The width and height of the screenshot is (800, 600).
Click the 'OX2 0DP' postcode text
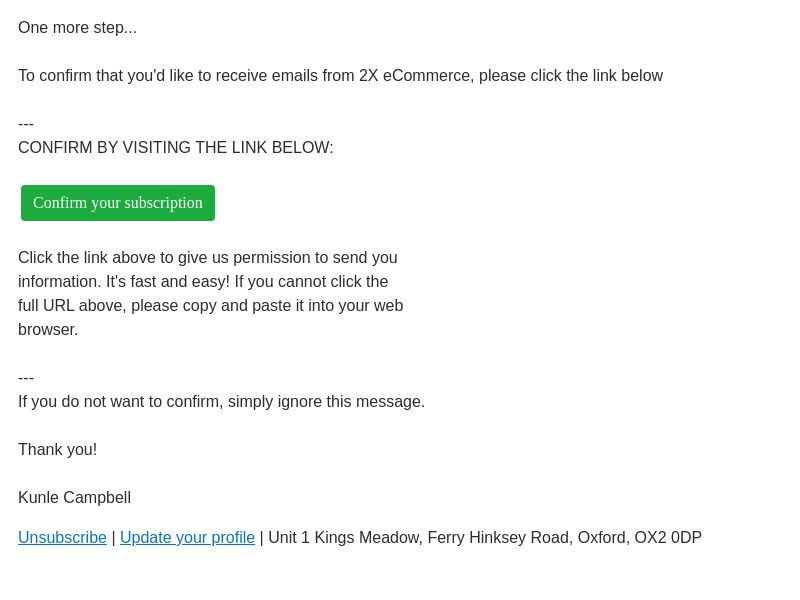coord(668,537)
